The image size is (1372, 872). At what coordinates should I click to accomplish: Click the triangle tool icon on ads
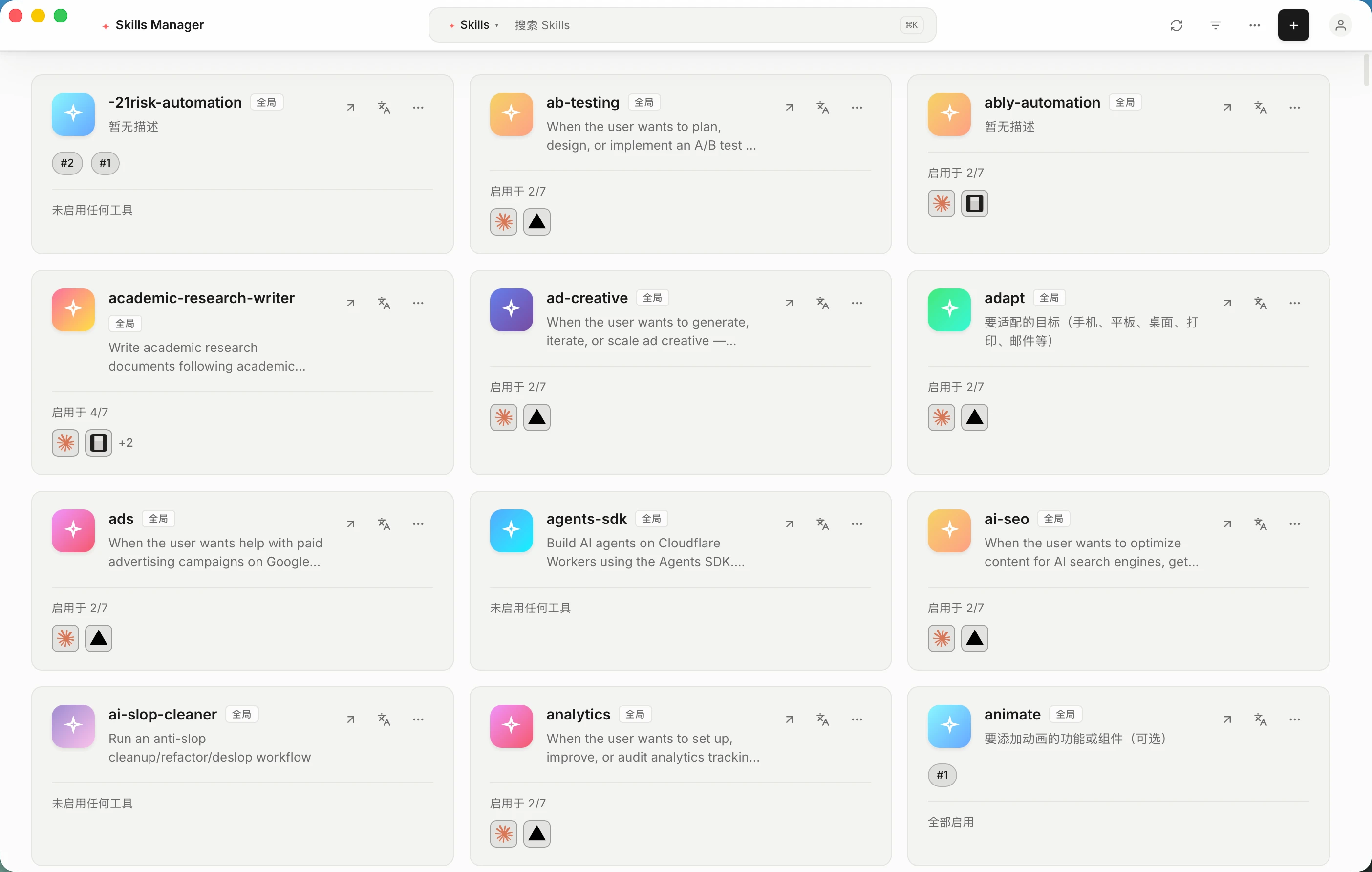coord(99,638)
